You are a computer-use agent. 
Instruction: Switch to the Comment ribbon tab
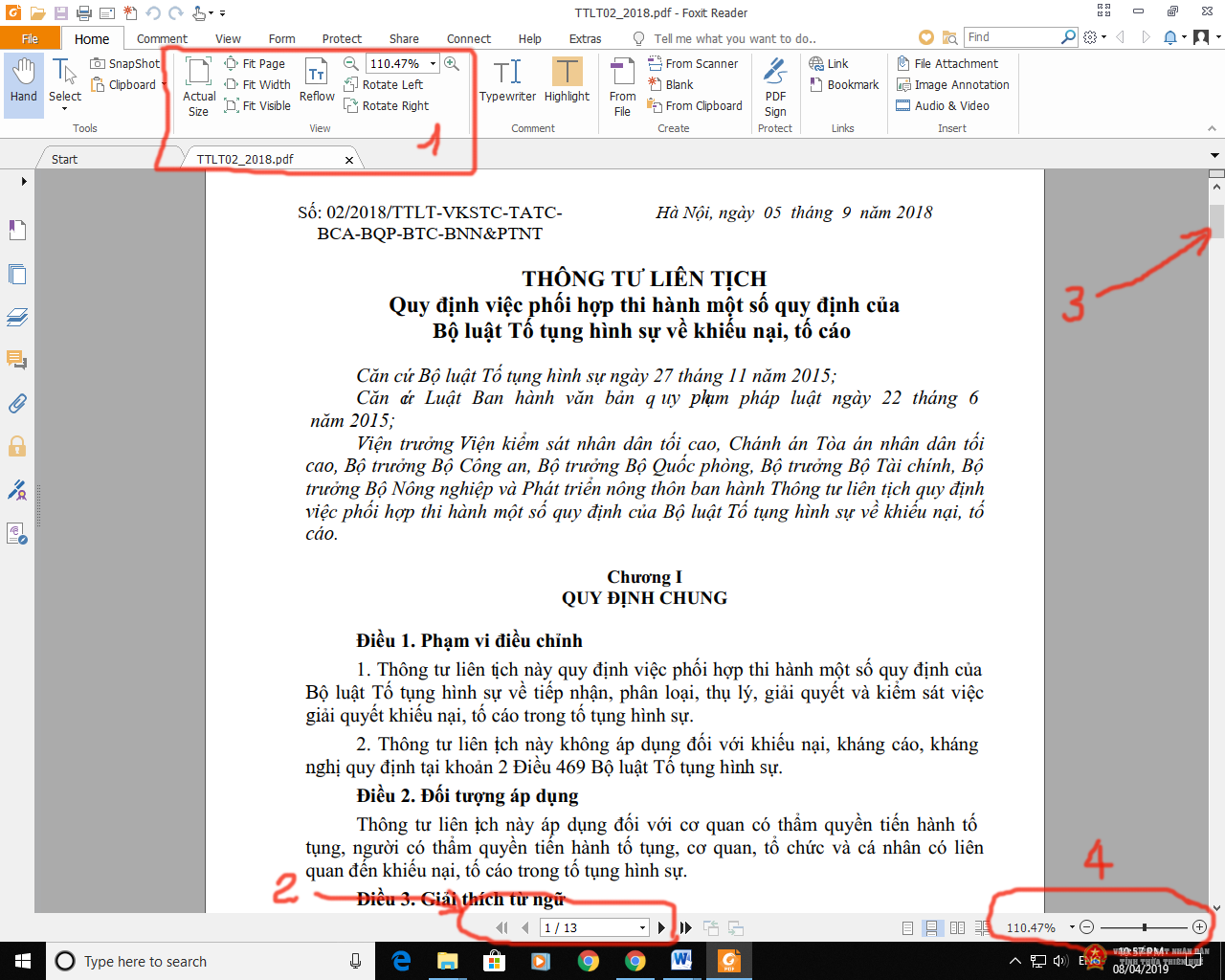162,38
